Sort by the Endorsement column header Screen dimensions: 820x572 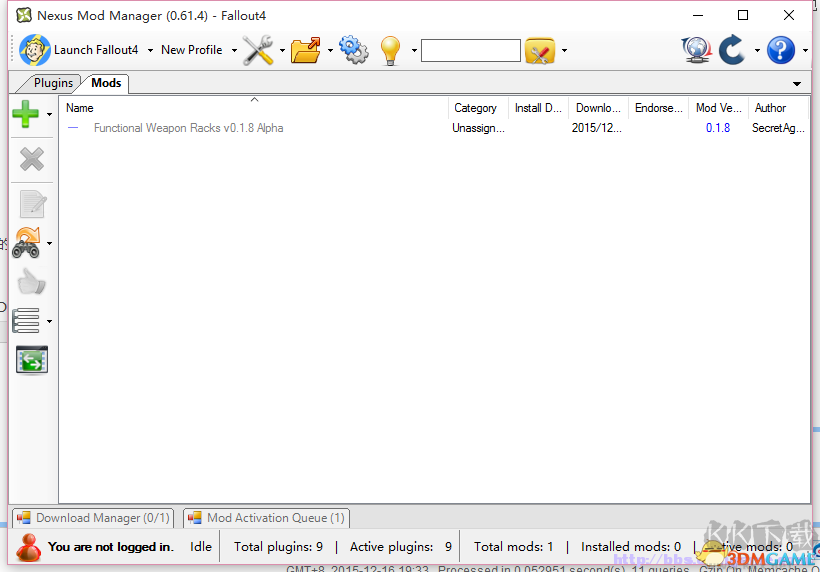point(658,108)
